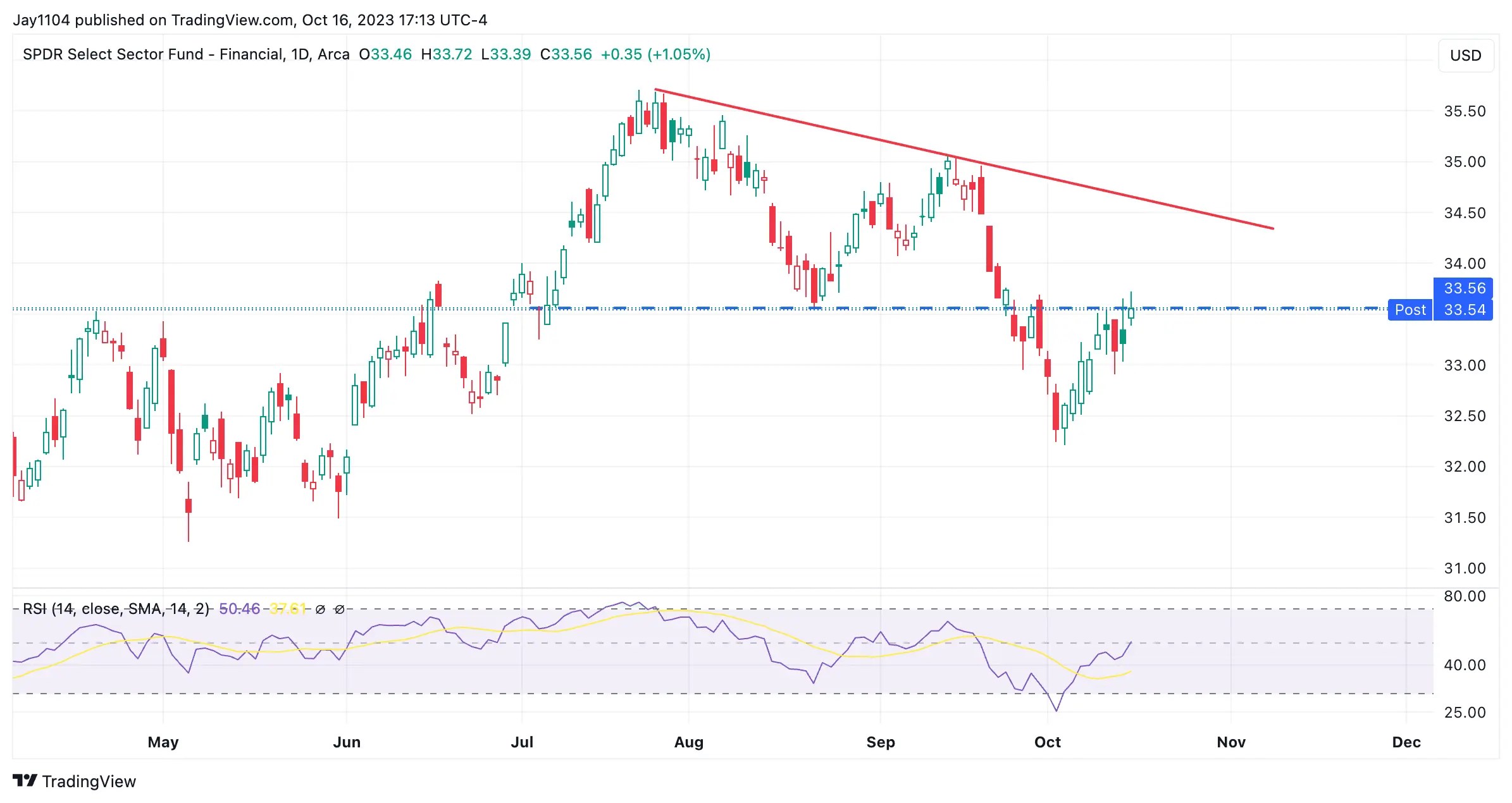
Task: Click the USD currency button
Action: 1465,56
